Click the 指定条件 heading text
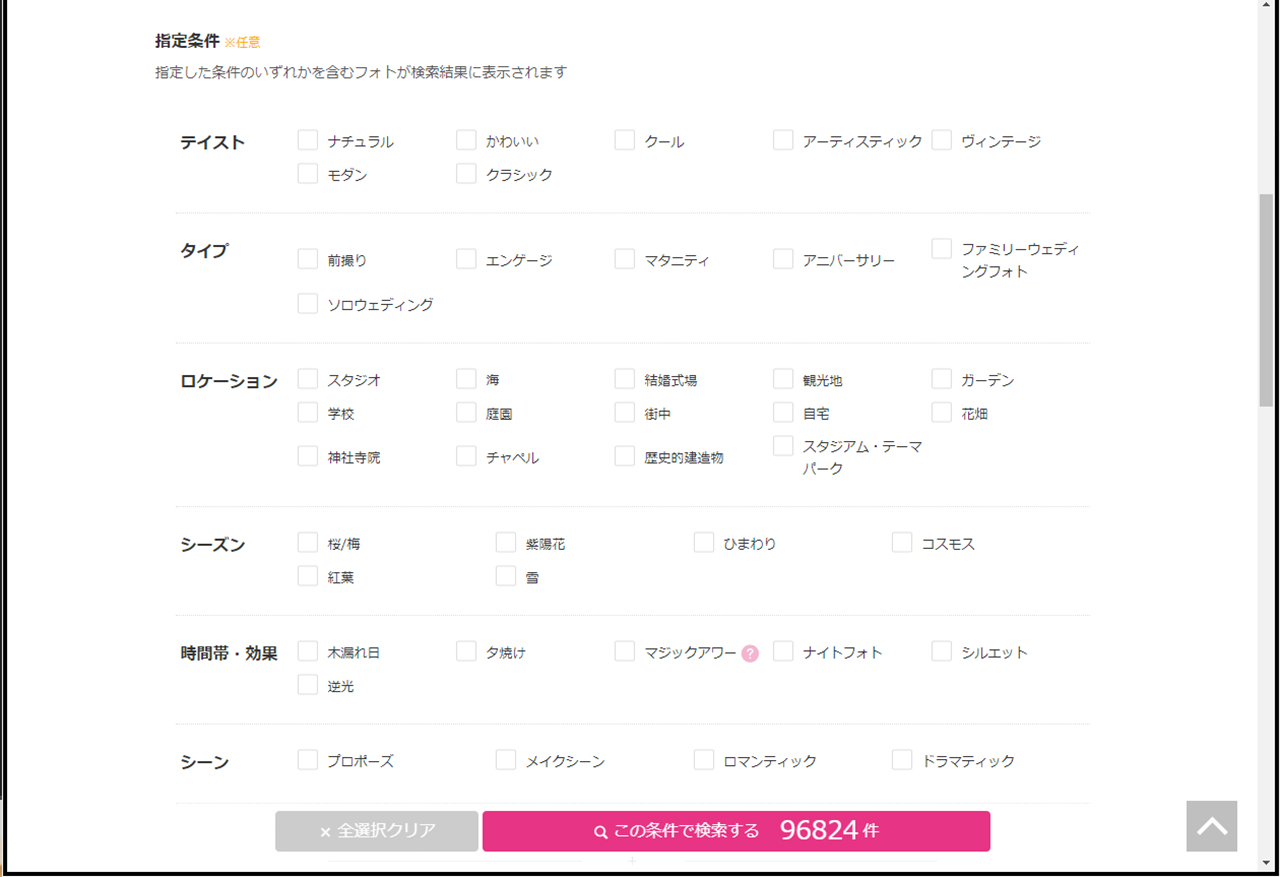The image size is (1280, 877). [x=187, y=41]
